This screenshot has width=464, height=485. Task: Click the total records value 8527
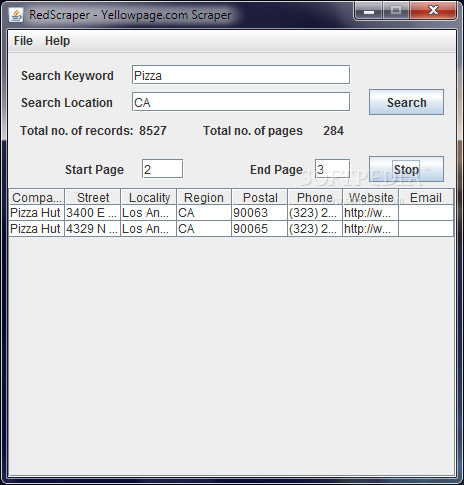click(153, 131)
